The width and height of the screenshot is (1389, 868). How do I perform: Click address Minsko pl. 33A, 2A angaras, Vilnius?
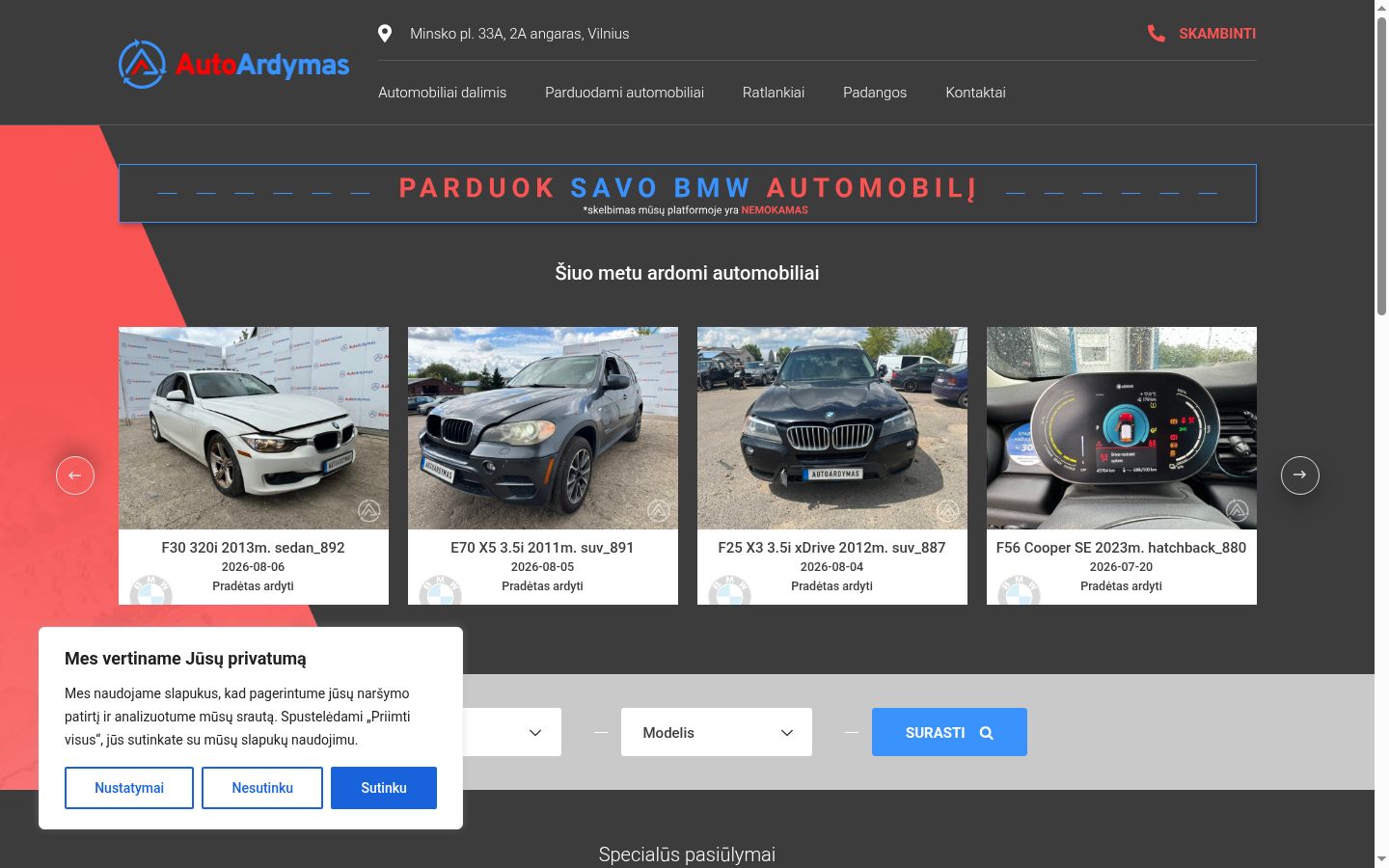[519, 34]
